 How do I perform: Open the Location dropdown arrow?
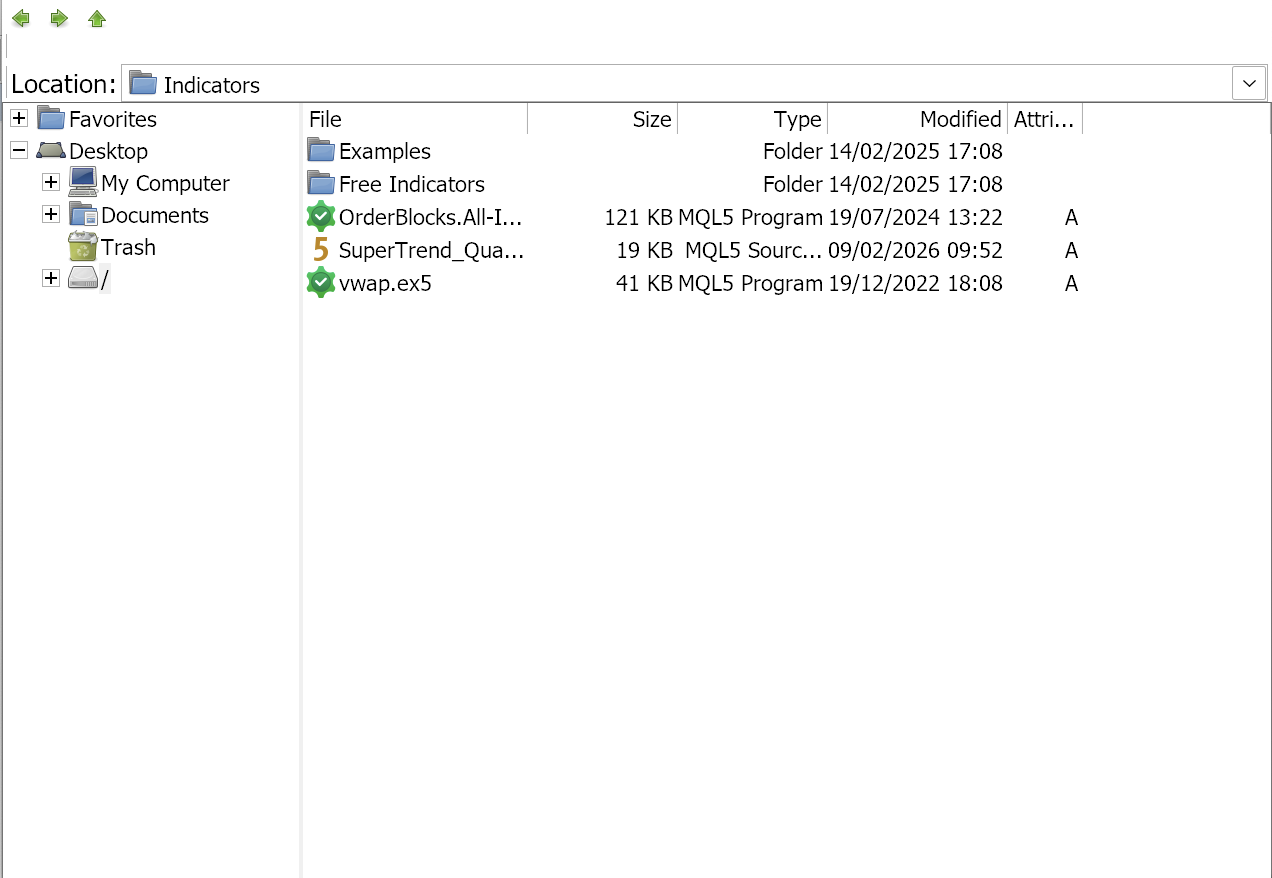[x=1249, y=84]
